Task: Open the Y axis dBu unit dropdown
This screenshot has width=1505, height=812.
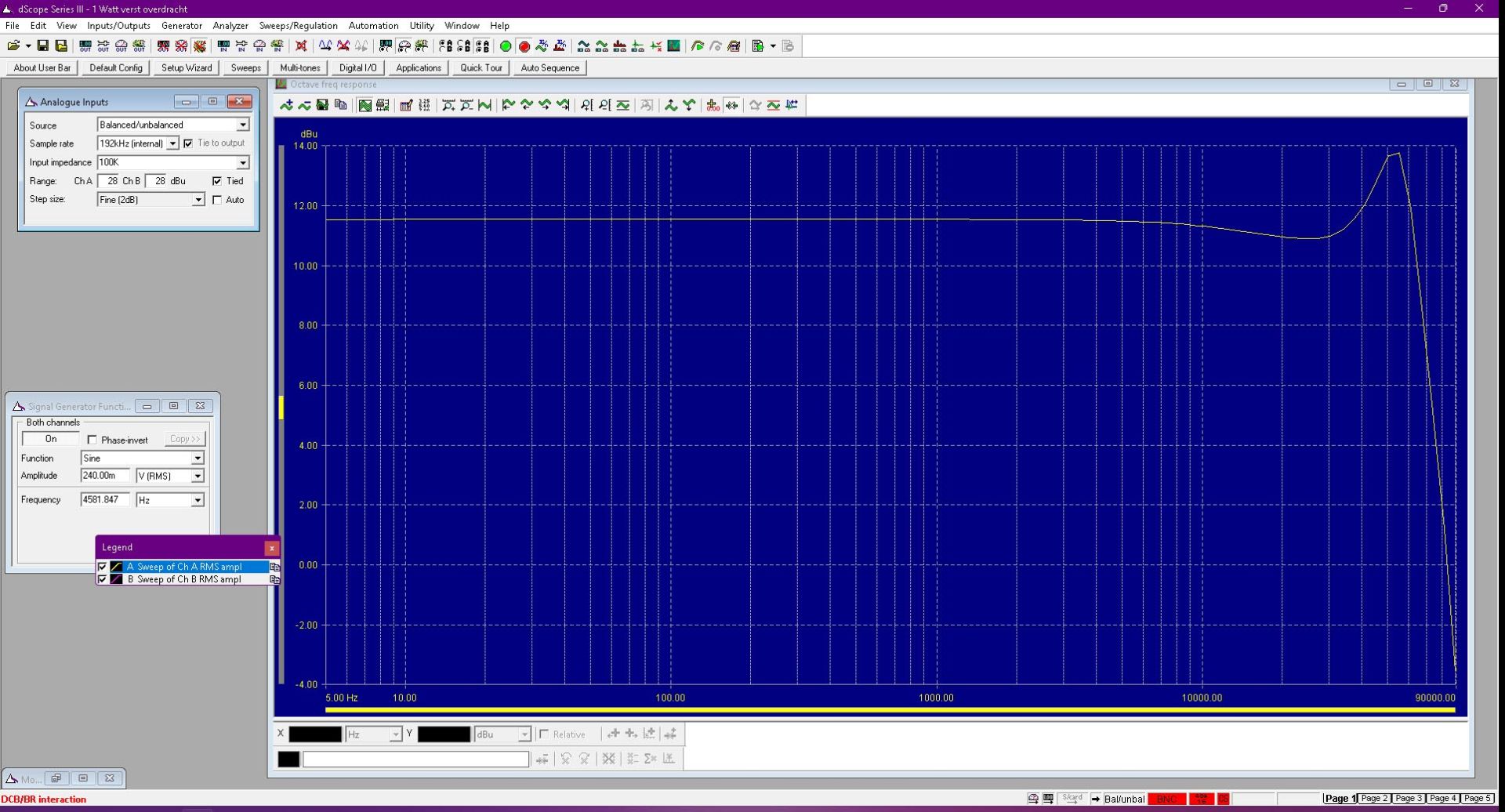Action: (x=524, y=734)
